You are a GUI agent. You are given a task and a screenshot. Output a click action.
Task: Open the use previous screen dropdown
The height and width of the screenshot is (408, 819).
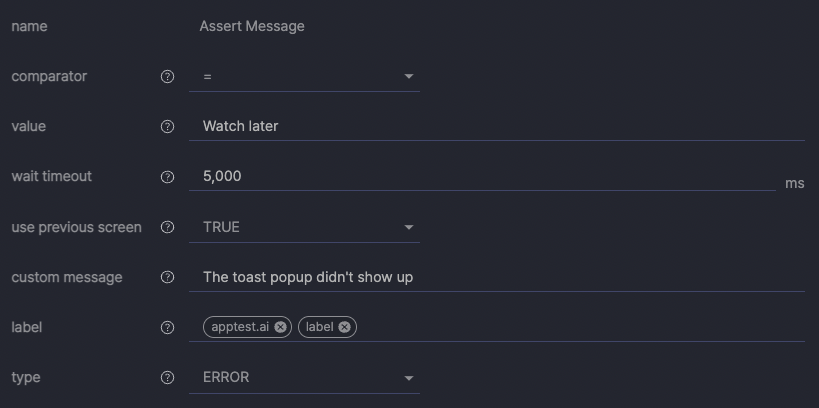tap(304, 227)
